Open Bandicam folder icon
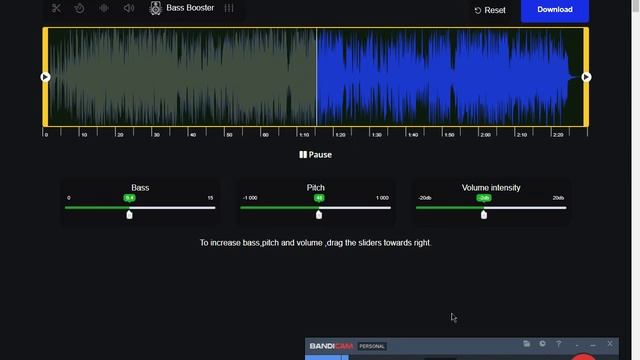640x360 pixels. [x=527, y=344]
